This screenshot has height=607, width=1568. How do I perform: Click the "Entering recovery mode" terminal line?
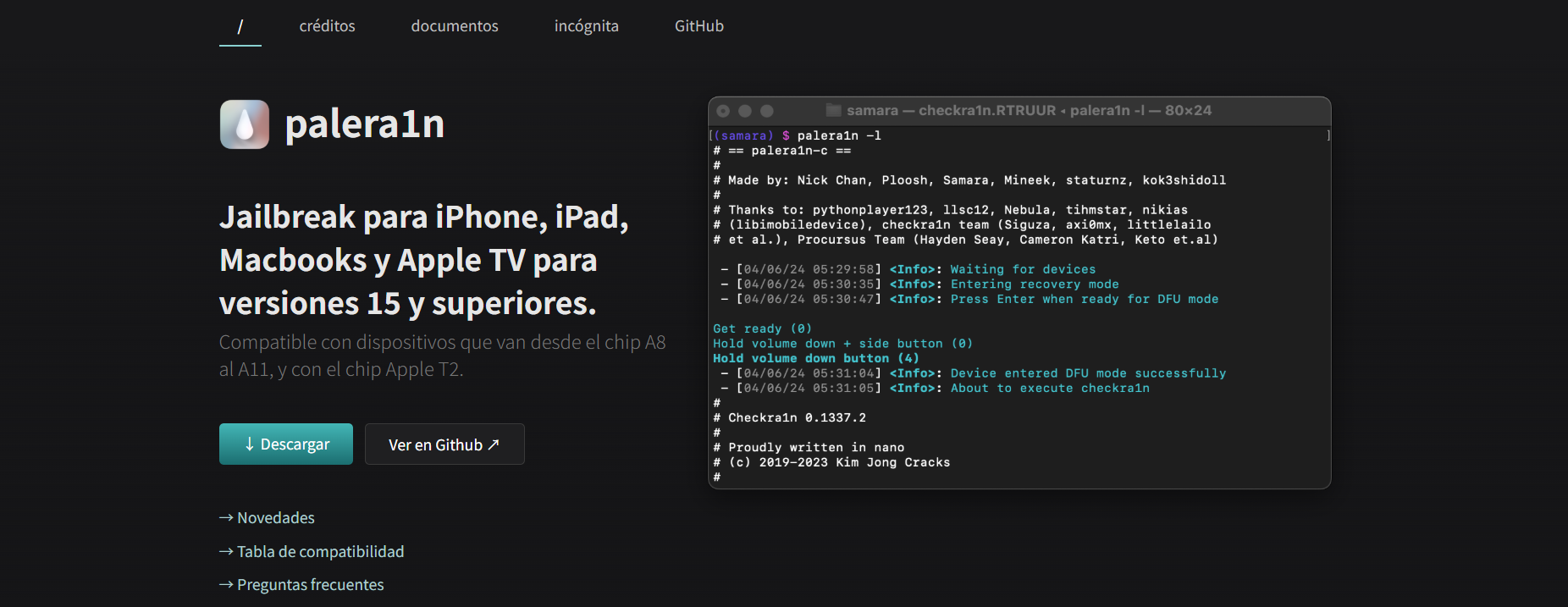tap(919, 284)
